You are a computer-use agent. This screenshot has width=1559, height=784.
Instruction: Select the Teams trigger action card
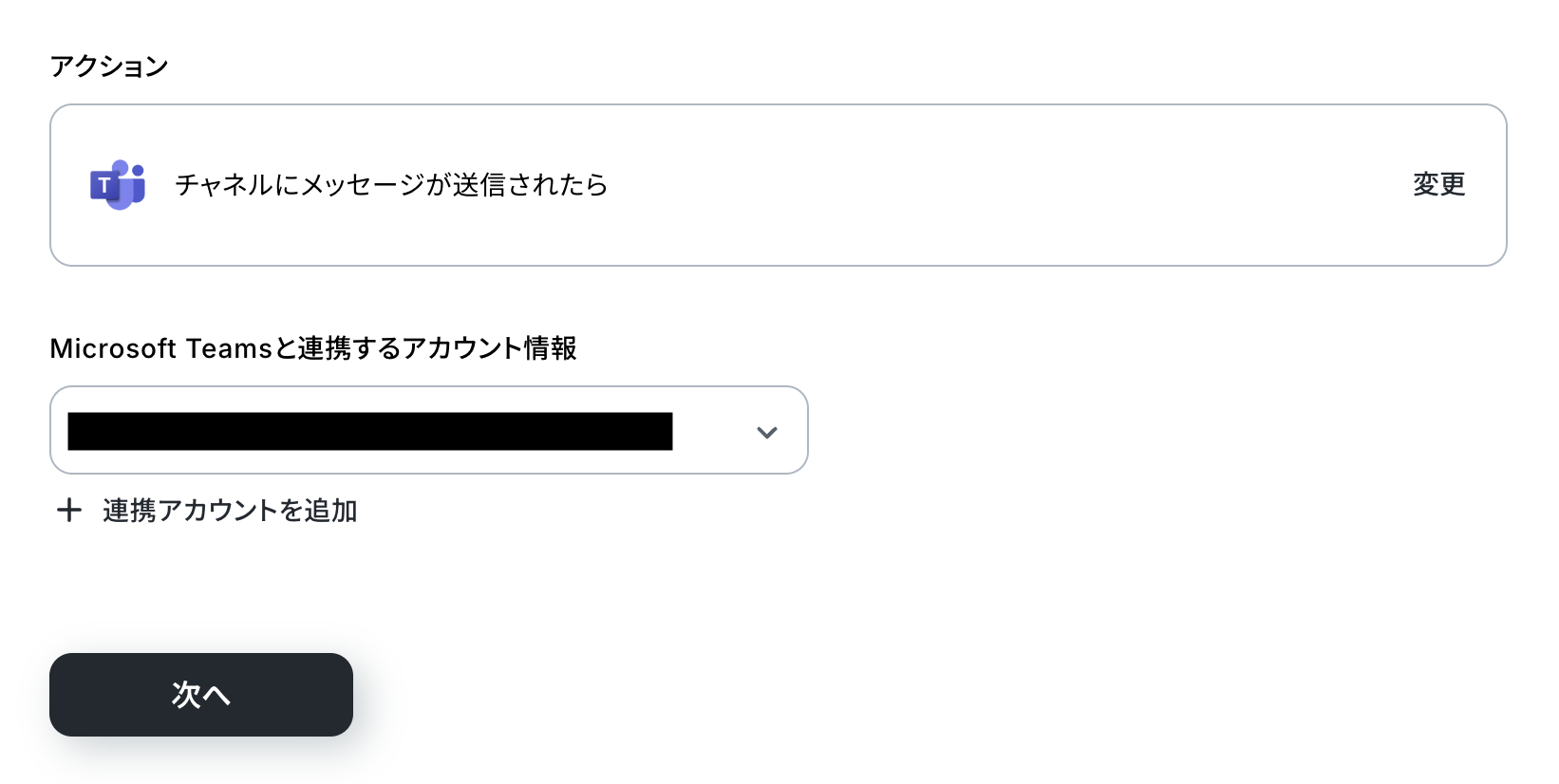(779, 185)
